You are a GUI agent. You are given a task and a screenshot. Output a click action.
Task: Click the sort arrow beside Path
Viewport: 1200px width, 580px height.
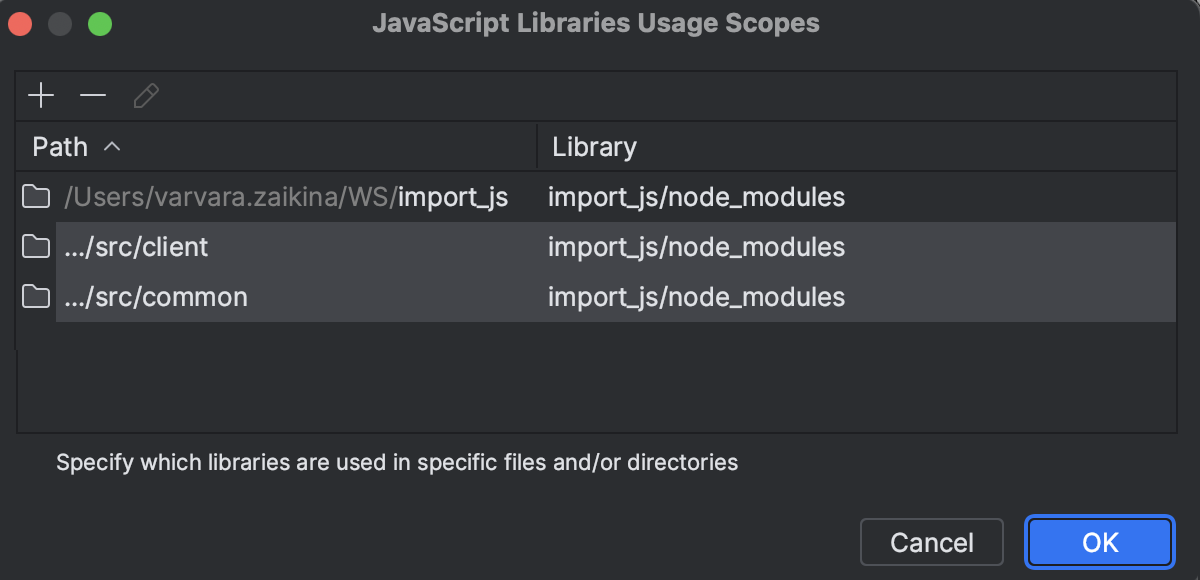[112, 147]
